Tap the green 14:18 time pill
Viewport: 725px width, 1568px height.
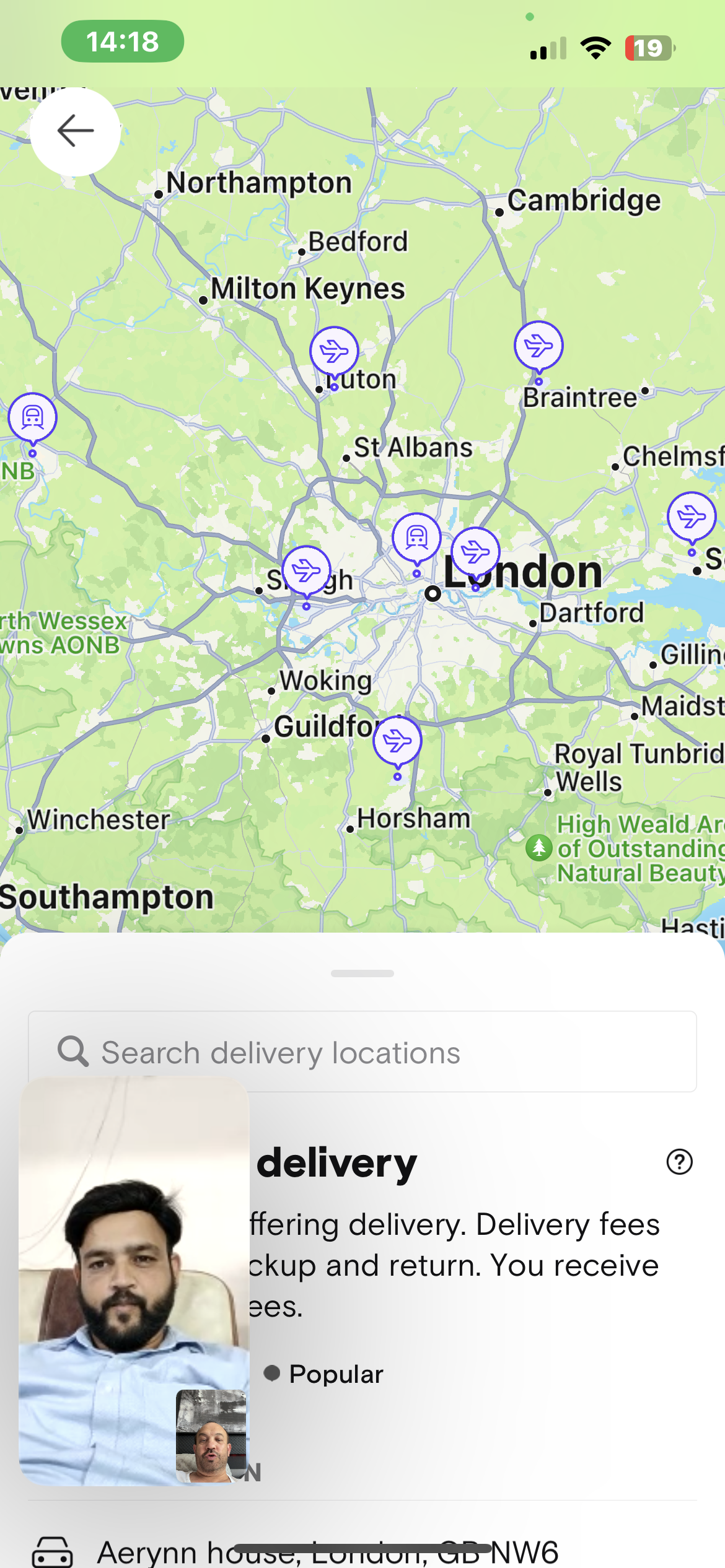tap(123, 41)
